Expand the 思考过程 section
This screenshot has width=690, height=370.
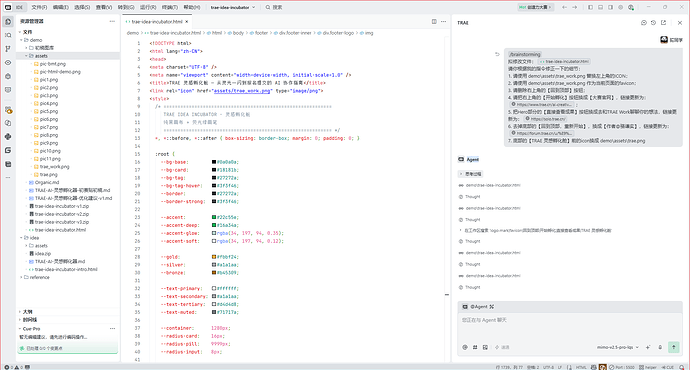(x=470, y=174)
